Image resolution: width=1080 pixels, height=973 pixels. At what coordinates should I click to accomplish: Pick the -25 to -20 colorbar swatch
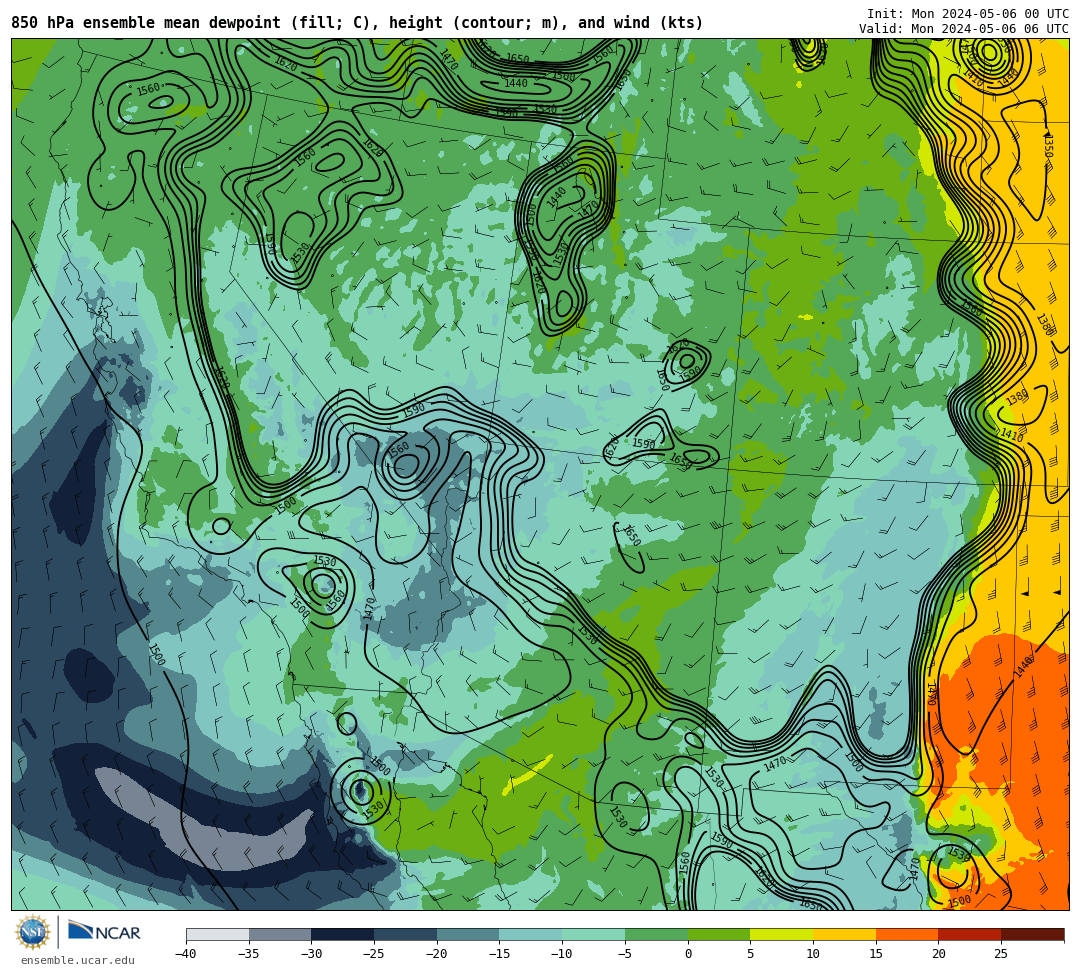pos(406,934)
